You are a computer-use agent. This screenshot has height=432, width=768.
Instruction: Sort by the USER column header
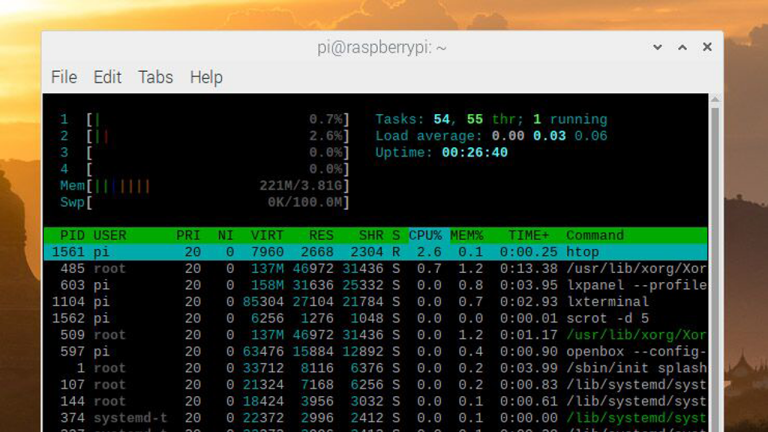coord(110,236)
